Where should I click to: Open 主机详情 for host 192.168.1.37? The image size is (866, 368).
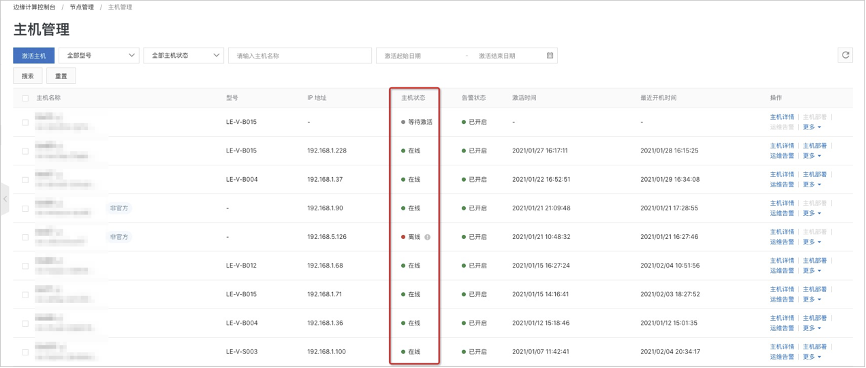[x=782, y=175]
